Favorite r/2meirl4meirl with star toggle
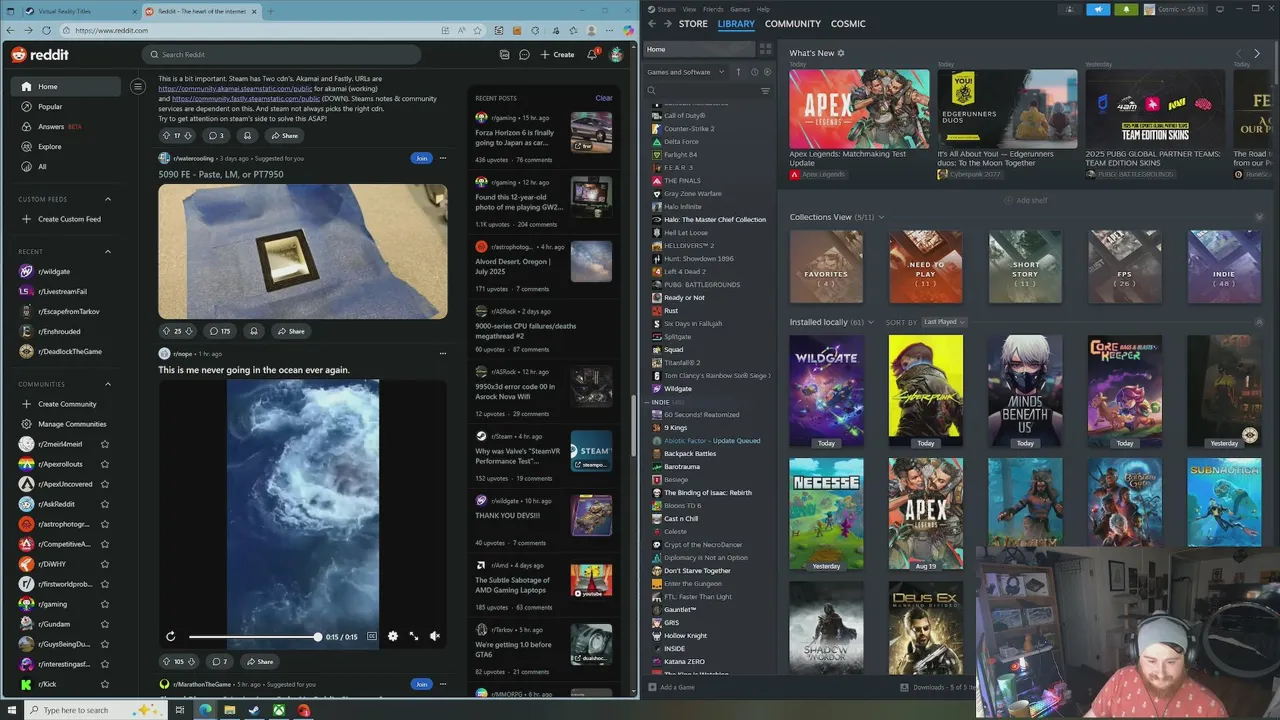The height and width of the screenshot is (720, 1280). click(104, 444)
